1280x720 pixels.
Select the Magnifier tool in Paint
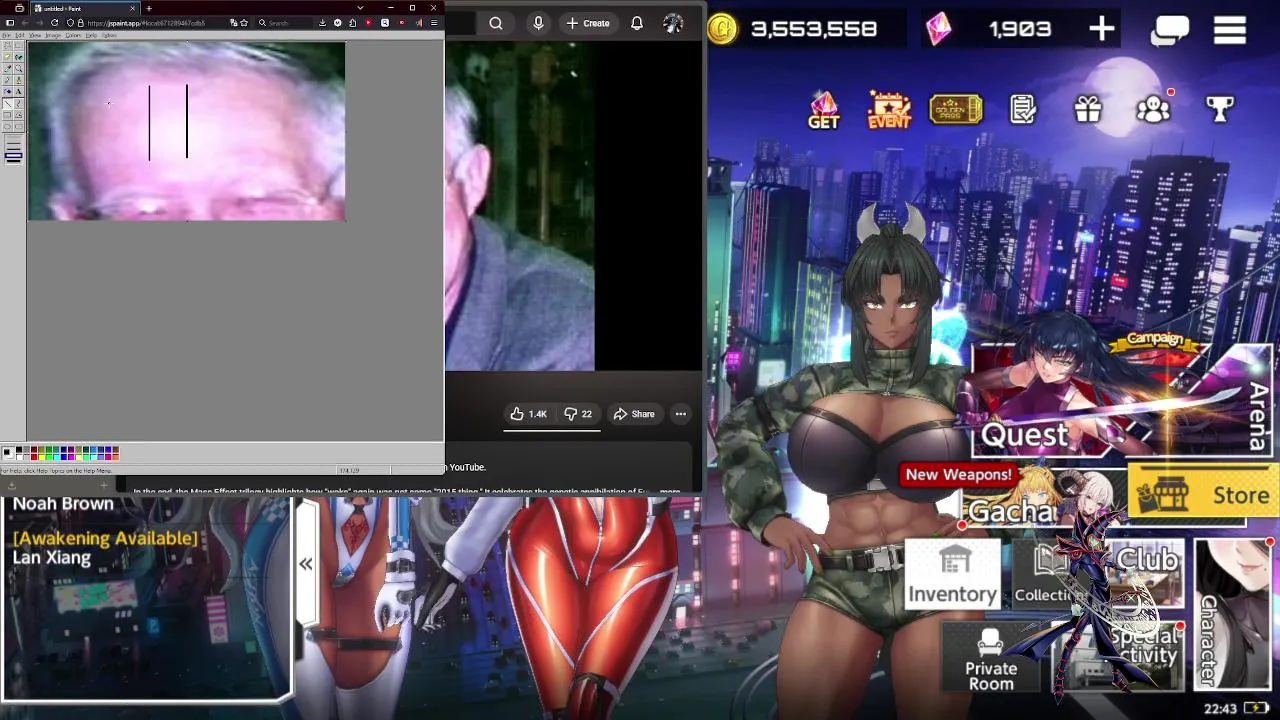point(19,69)
